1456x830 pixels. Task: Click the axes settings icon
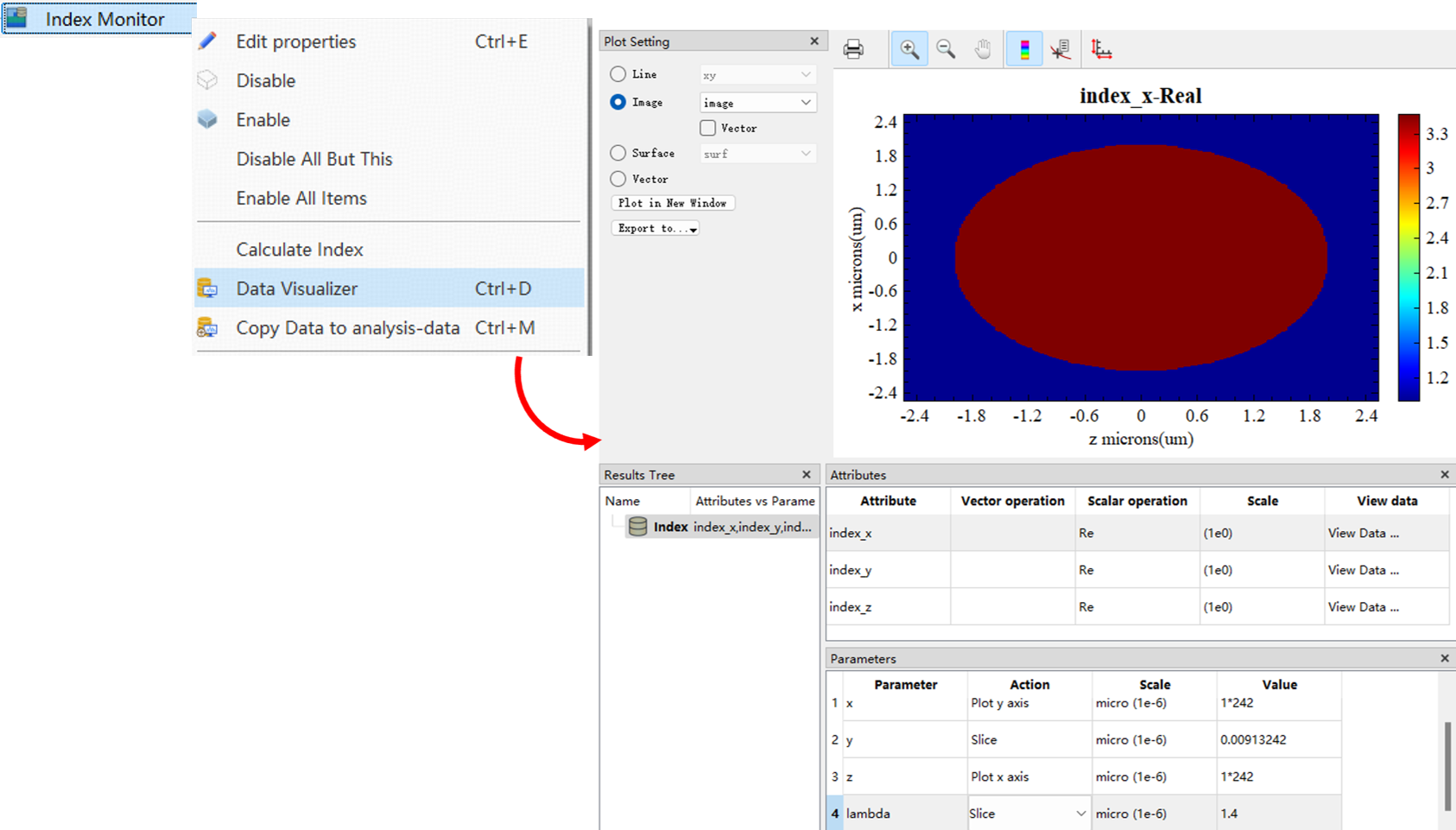[x=1101, y=49]
